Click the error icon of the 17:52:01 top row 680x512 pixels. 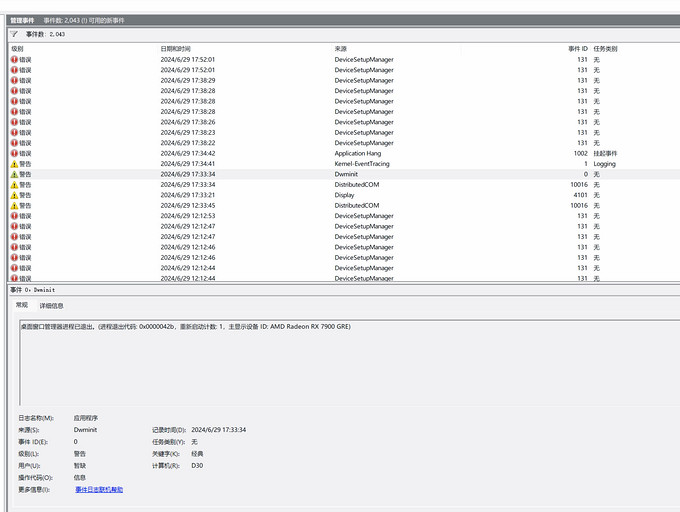click(14, 59)
